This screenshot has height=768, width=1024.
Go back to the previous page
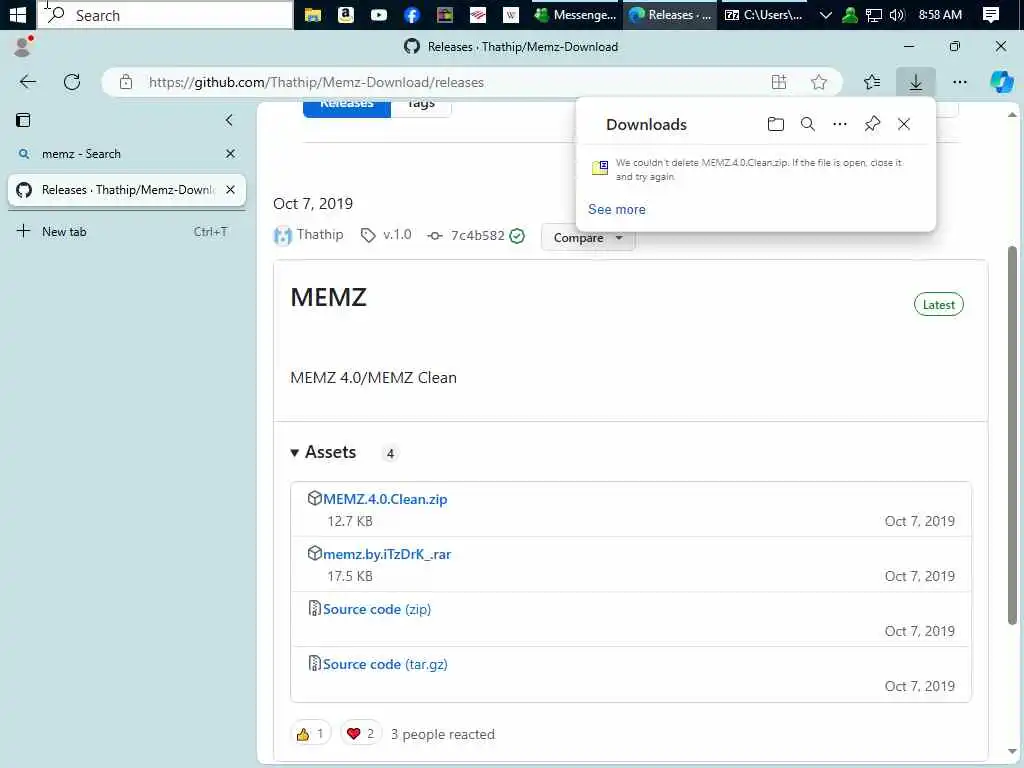pyautogui.click(x=28, y=82)
